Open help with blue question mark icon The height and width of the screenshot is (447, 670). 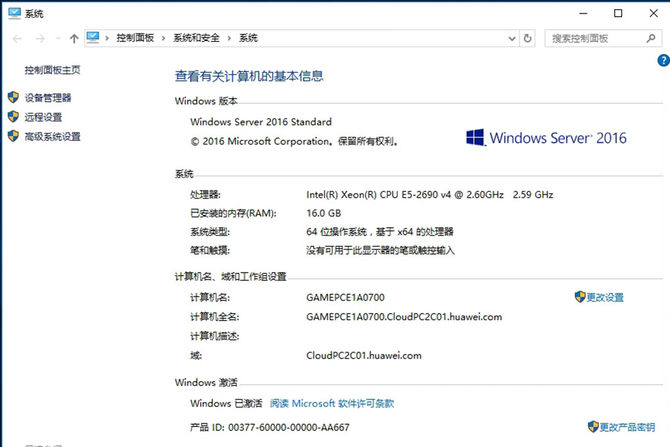[x=664, y=61]
